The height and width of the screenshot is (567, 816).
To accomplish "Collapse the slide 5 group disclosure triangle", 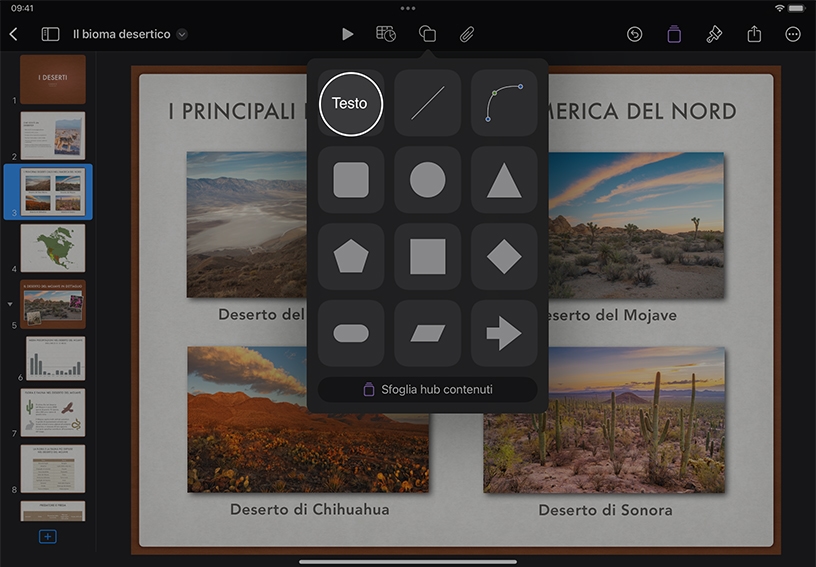I will [x=10, y=304].
